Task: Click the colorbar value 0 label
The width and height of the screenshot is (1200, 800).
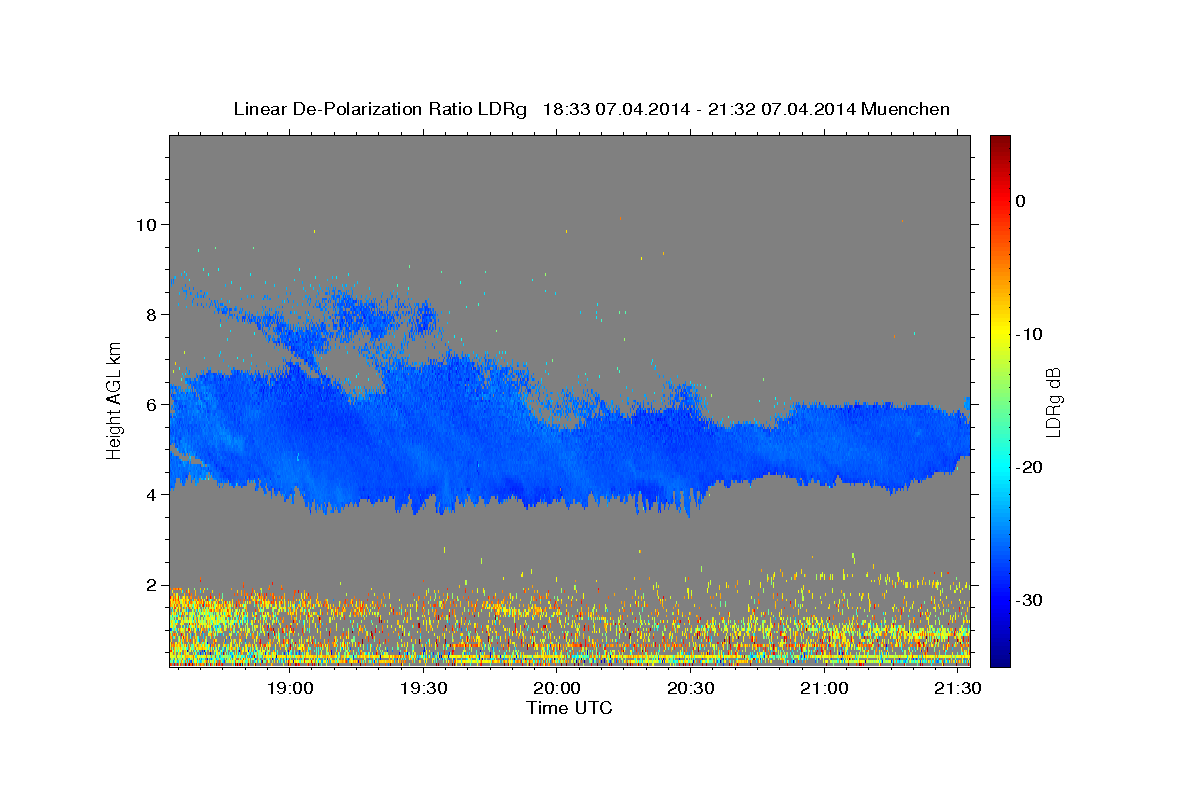Action: point(1021,201)
